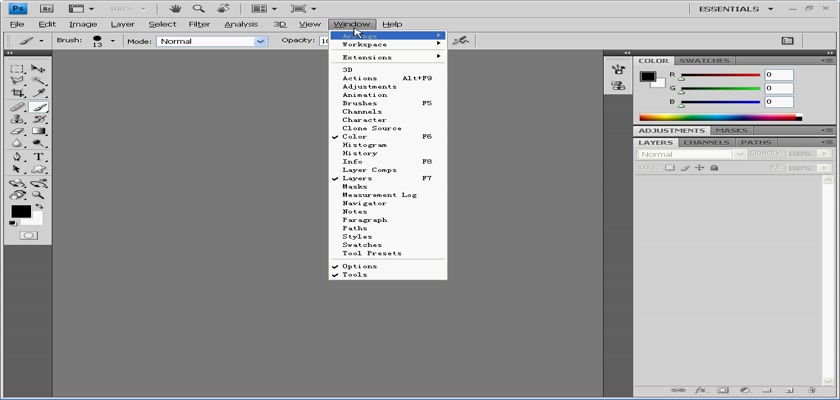Open the Image menu
The height and width of the screenshot is (400, 840).
[83, 24]
